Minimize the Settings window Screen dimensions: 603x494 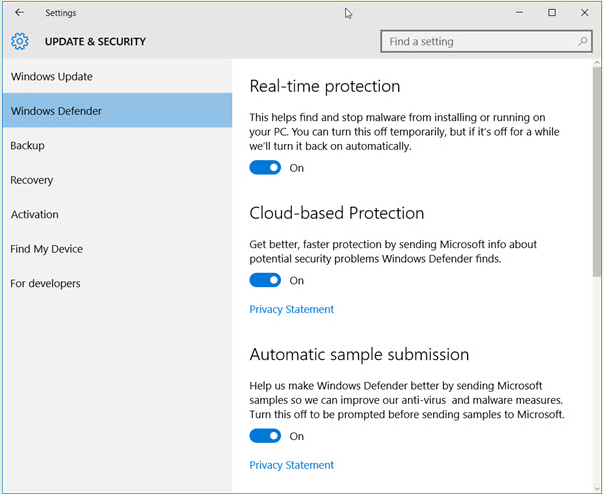pos(520,13)
